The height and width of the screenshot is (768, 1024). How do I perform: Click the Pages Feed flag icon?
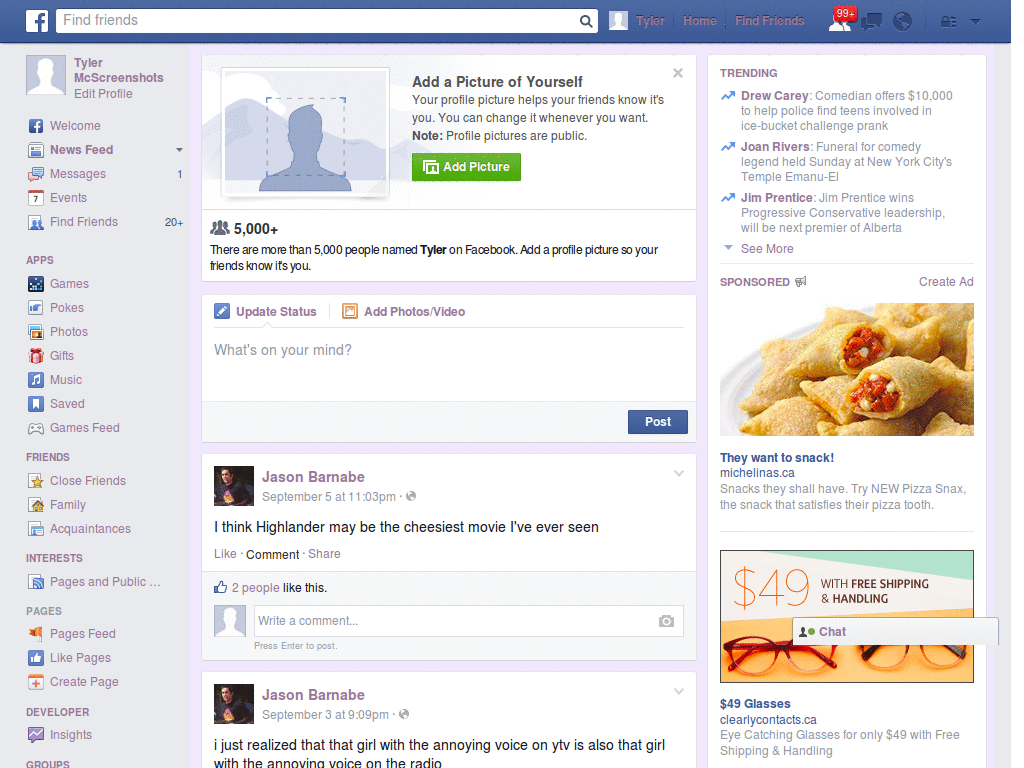point(36,633)
